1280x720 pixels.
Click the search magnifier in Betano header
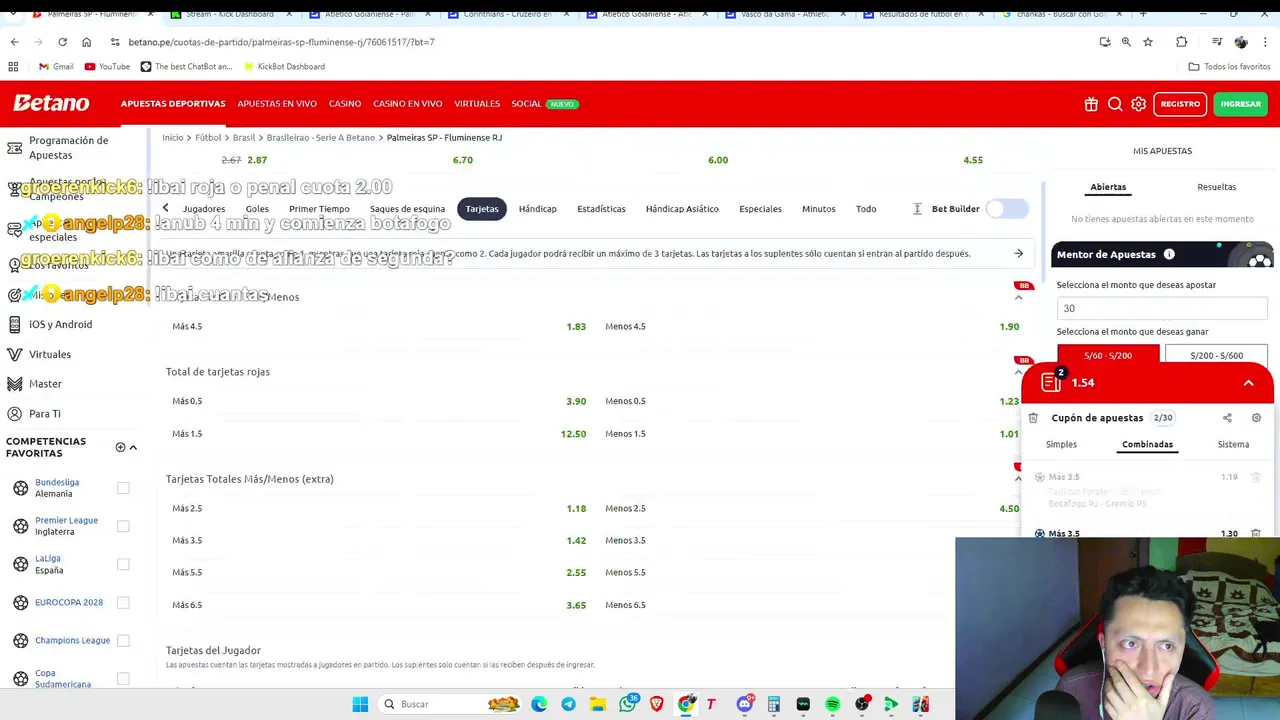[x=1115, y=104]
